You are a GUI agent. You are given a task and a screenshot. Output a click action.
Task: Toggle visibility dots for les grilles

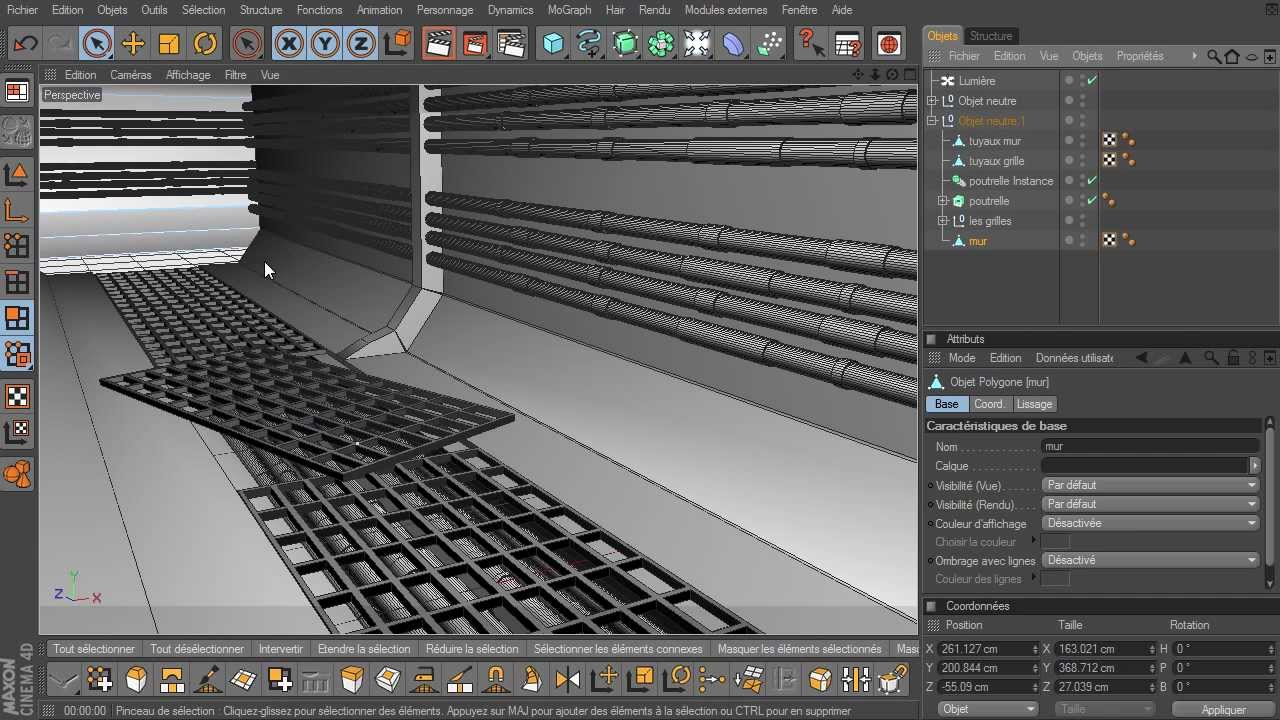1082,221
